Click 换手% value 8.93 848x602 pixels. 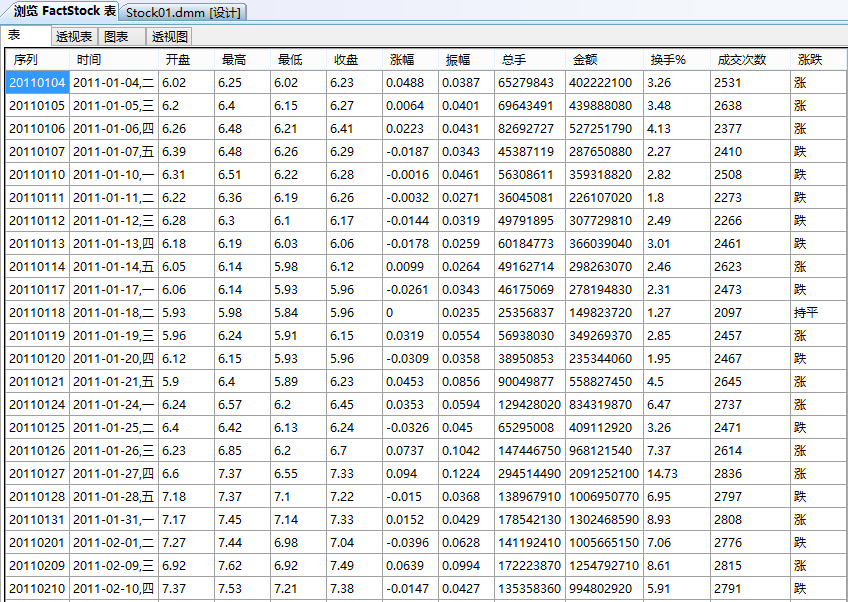pos(677,520)
